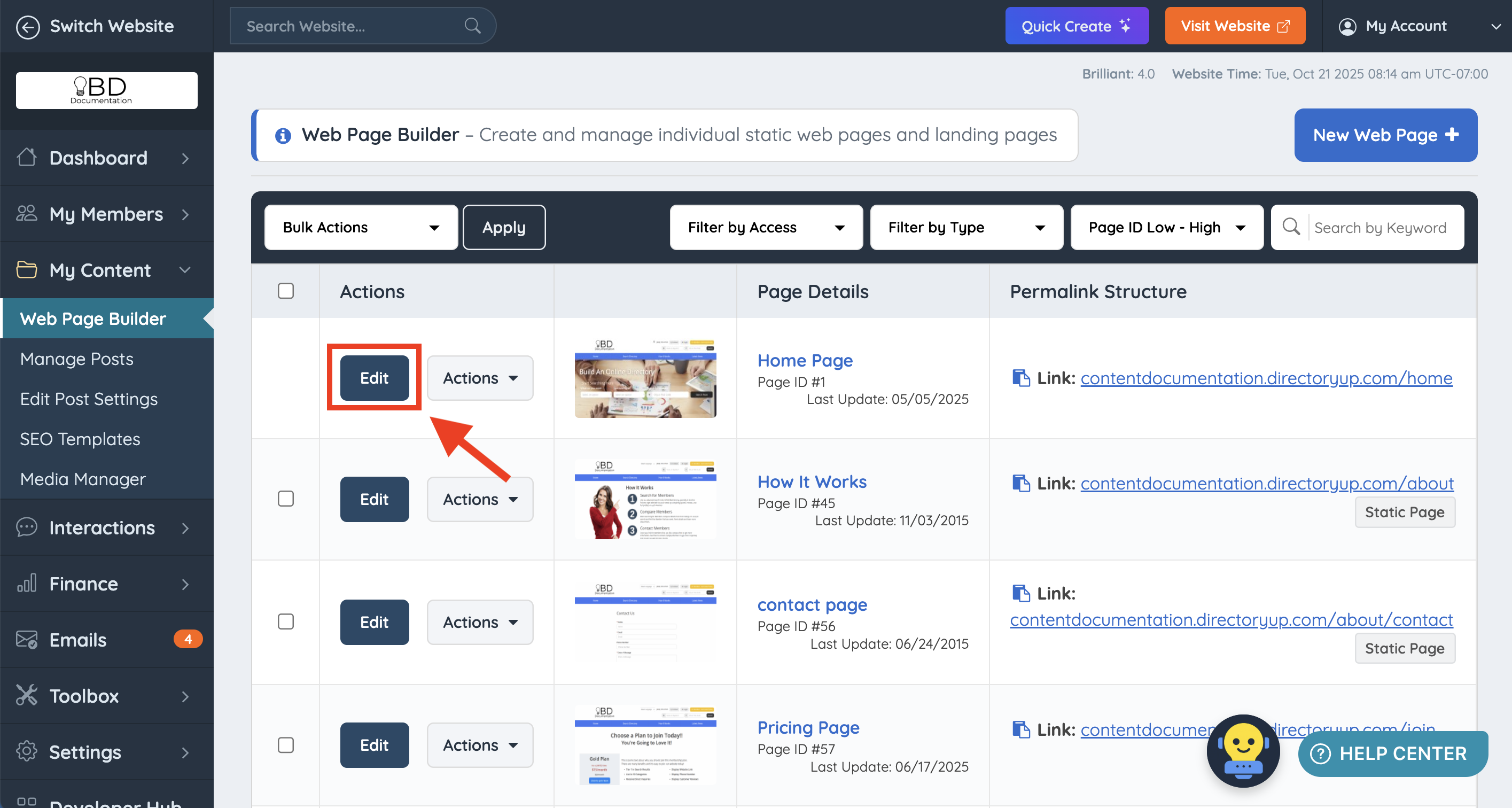Click copy link icon for Home Page
This screenshot has width=1512, height=808.
pyautogui.click(x=1020, y=378)
